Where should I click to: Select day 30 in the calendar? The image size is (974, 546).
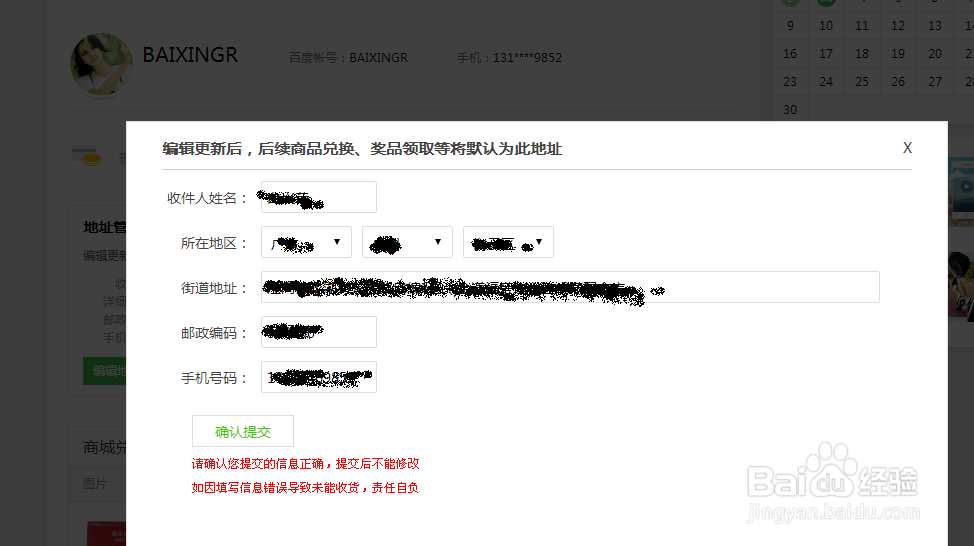(x=790, y=109)
